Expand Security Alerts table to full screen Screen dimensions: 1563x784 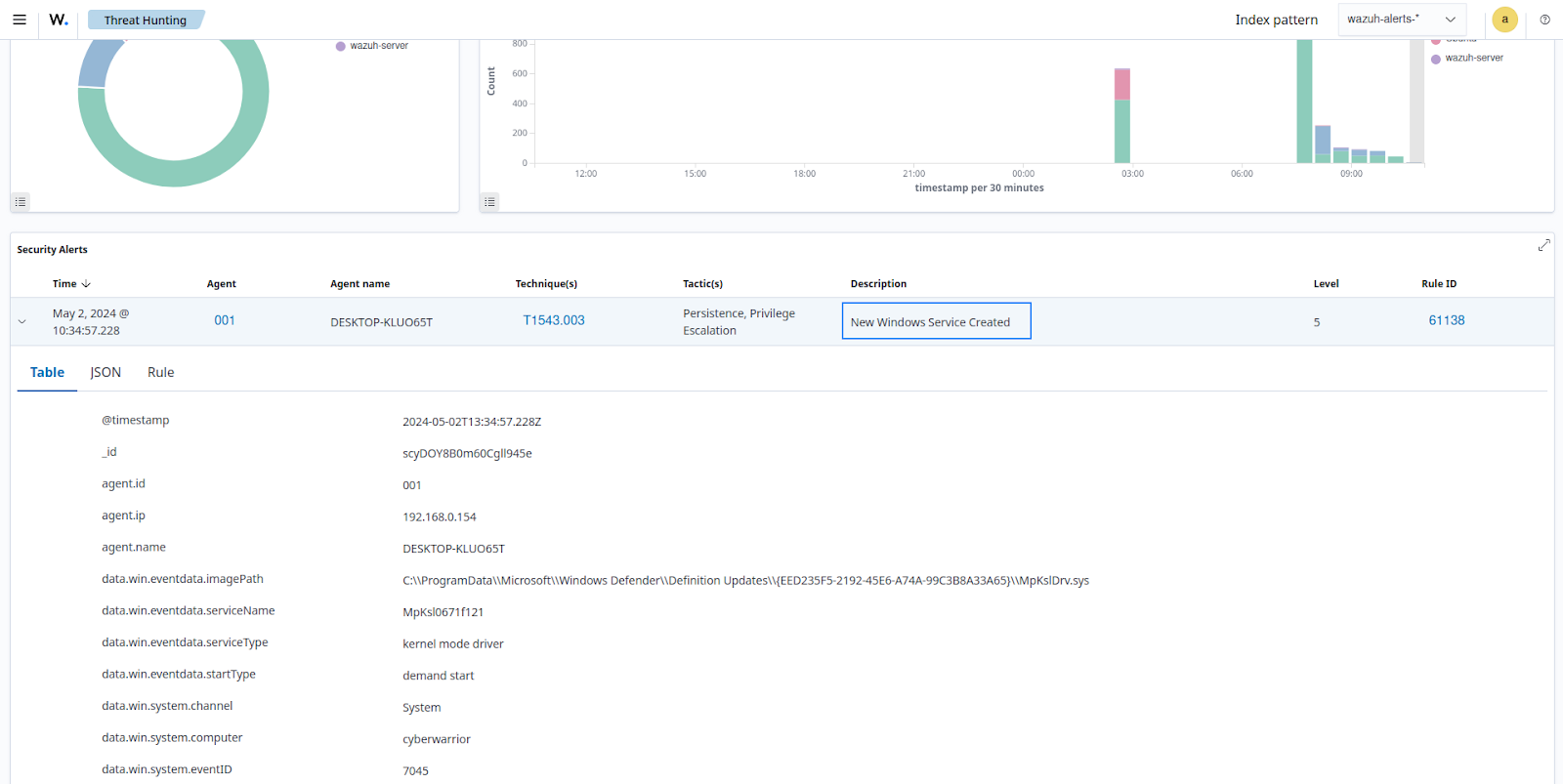pyautogui.click(x=1544, y=245)
